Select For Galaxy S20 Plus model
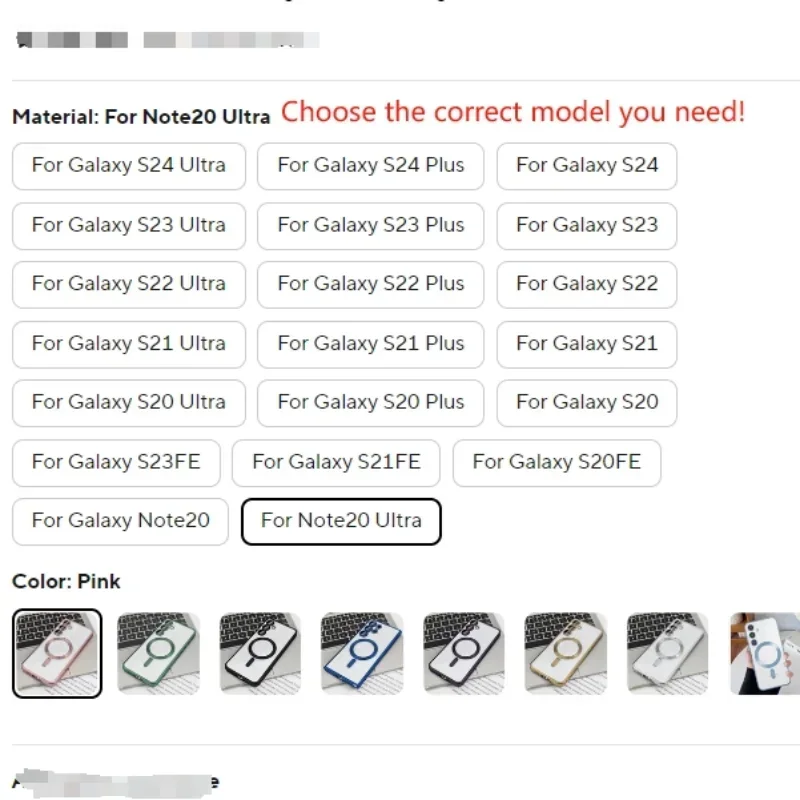The height and width of the screenshot is (800, 800). click(371, 403)
